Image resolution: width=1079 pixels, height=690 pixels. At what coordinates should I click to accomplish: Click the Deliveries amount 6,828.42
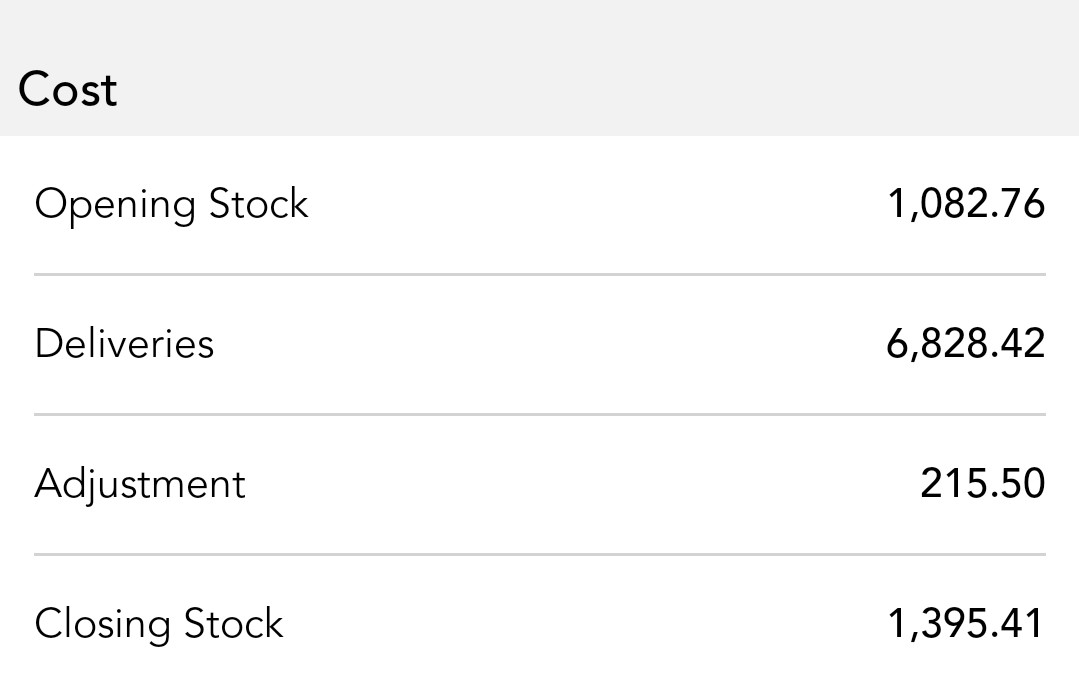click(965, 344)
